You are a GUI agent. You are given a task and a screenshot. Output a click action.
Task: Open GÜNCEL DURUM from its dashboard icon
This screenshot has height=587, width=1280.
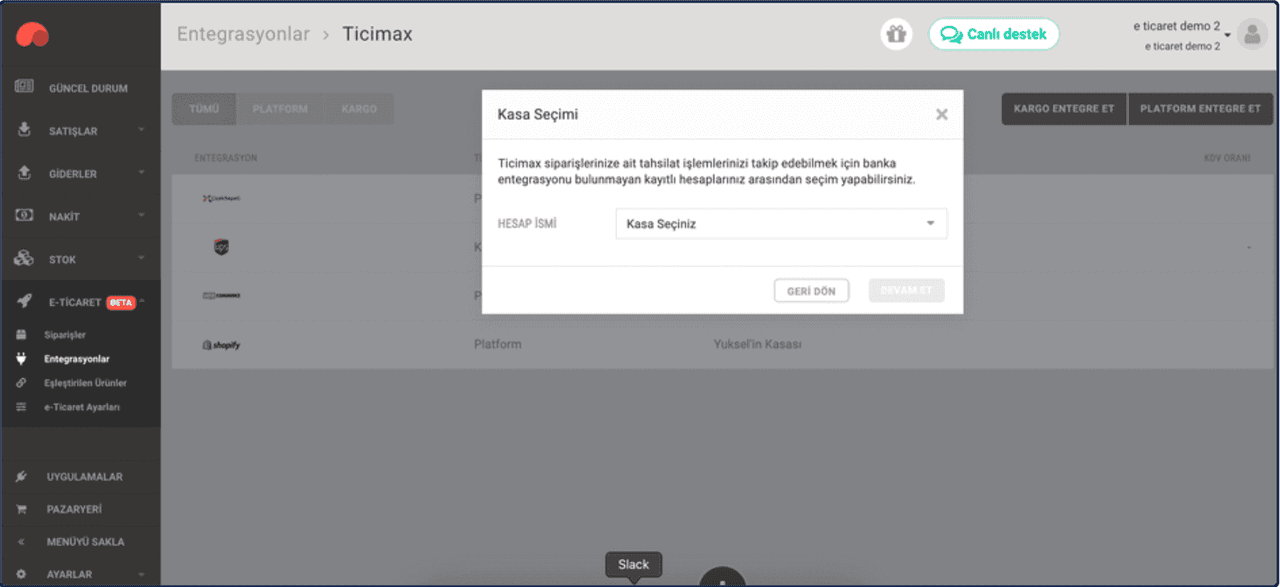tap(25, 87)
